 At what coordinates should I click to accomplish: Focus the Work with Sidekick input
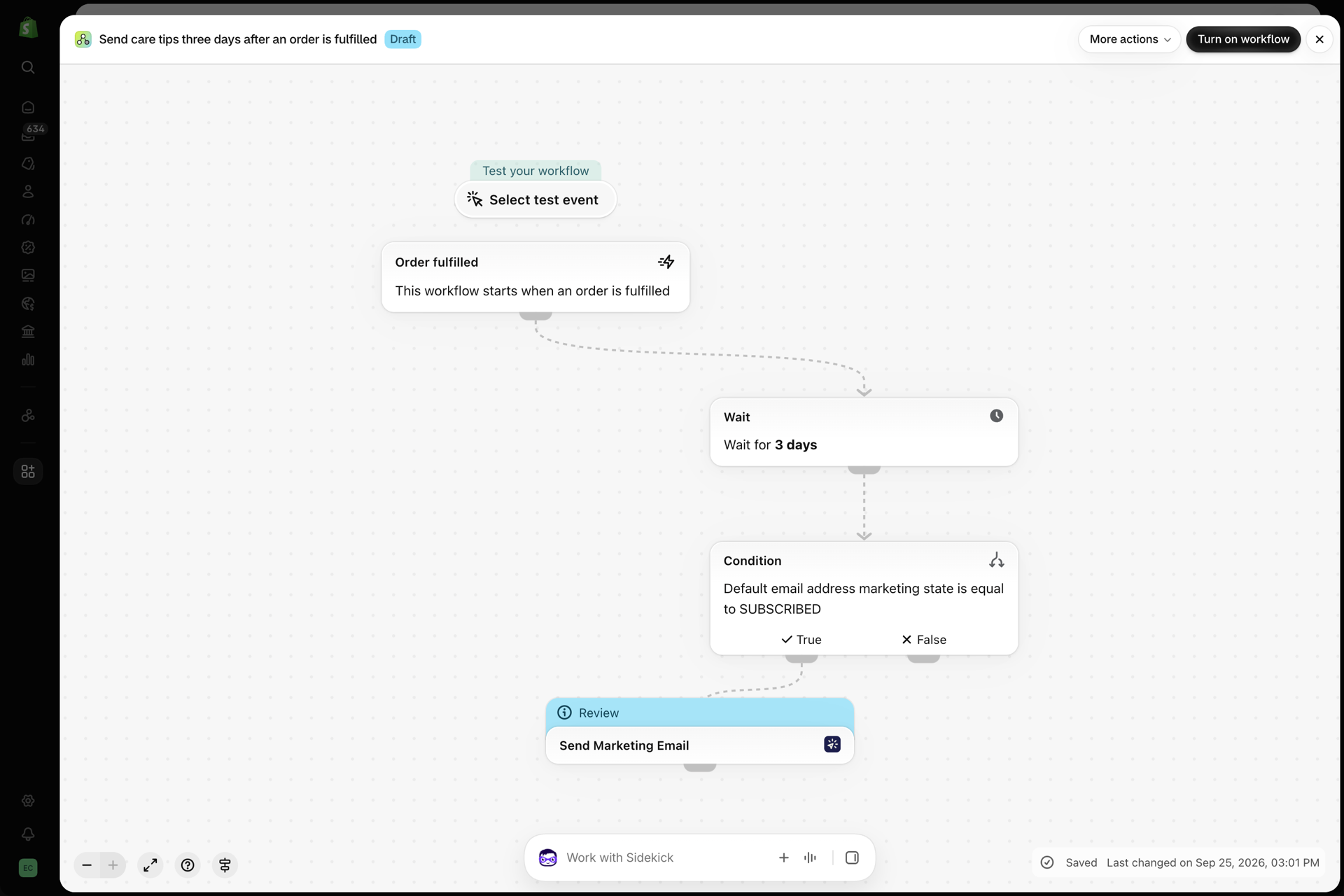pyautogui.click(x=665, y=857)
